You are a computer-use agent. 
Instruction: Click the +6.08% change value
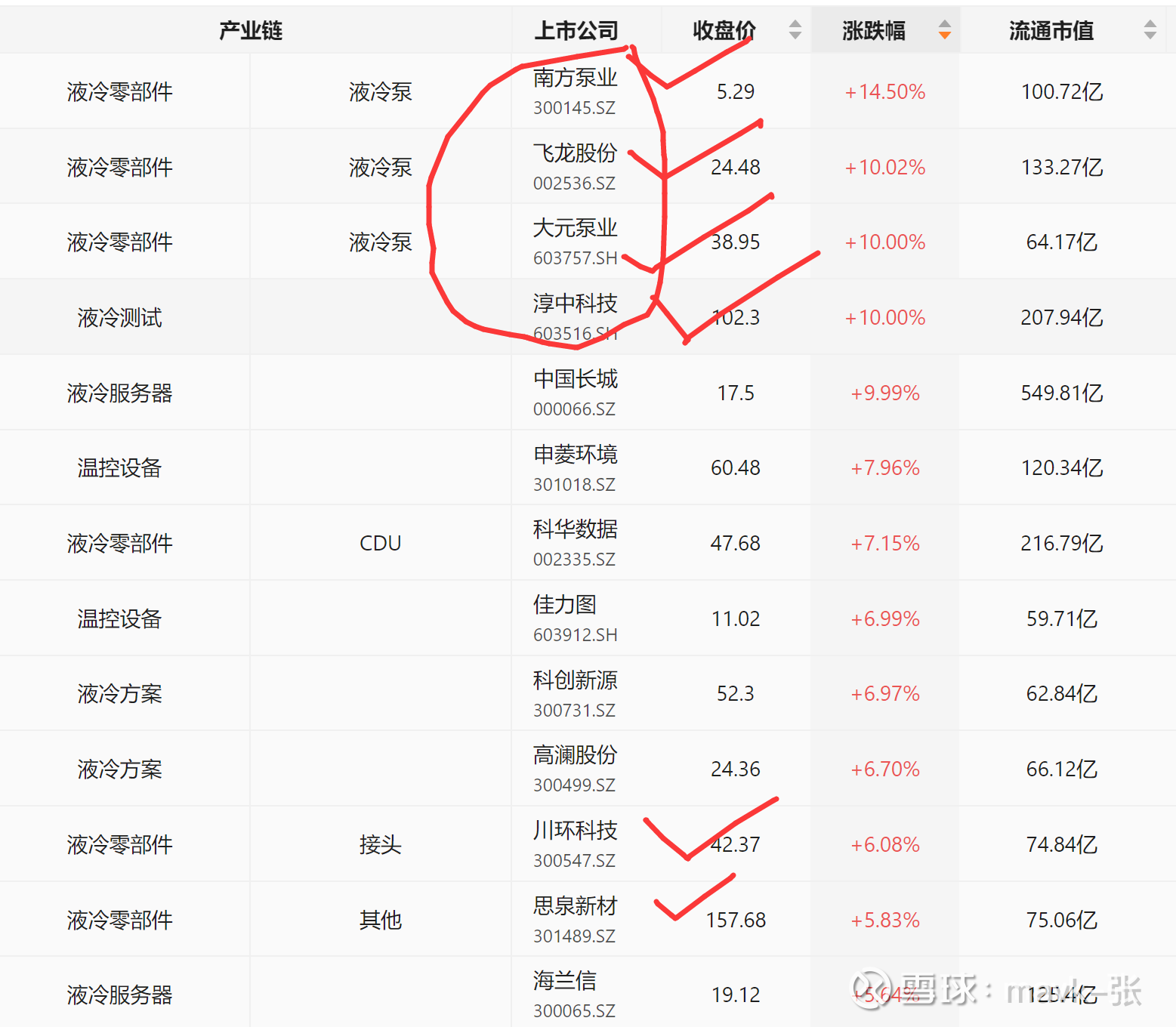pyautogui.click(x=885, y=845)
